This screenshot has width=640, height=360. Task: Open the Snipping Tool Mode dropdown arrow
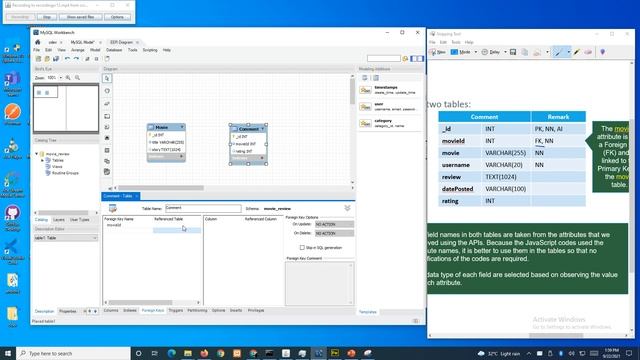click(476, 52)
